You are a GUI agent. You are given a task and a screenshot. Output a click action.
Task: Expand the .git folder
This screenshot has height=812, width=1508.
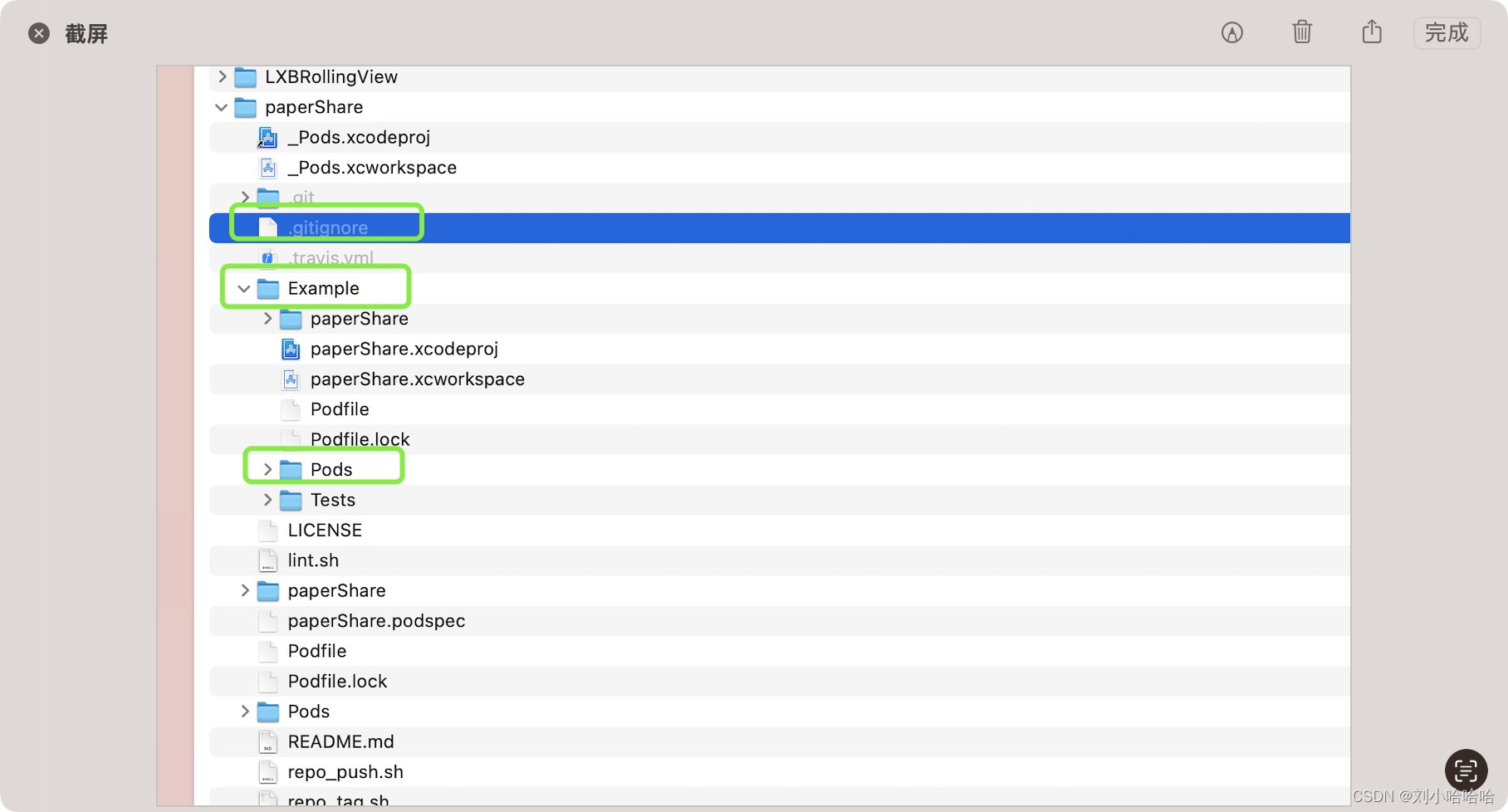[245, 198]
